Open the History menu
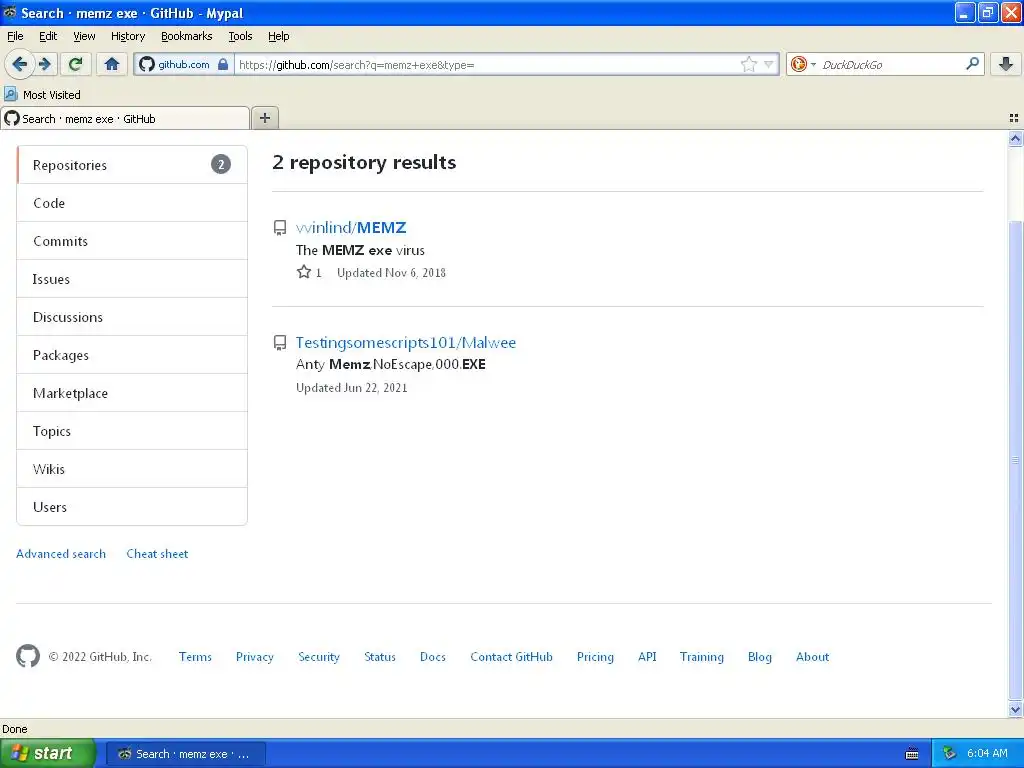 (127, 36)
